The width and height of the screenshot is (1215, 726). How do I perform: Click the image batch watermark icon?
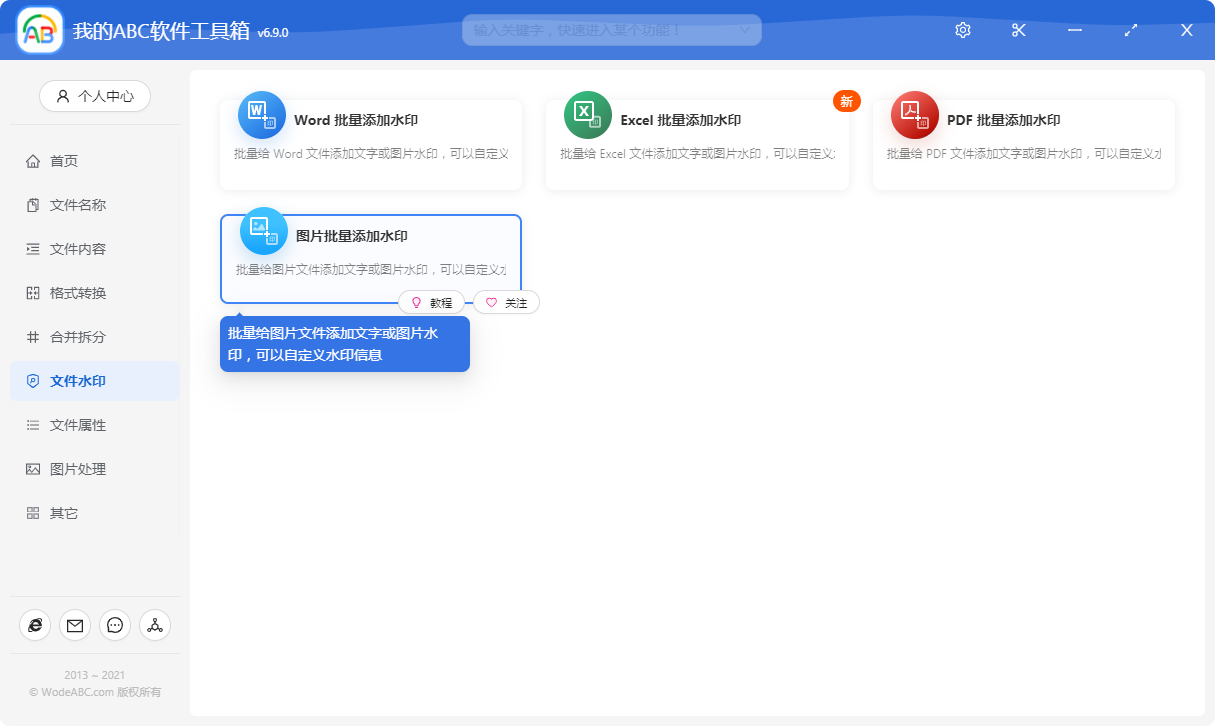[263, 231]
